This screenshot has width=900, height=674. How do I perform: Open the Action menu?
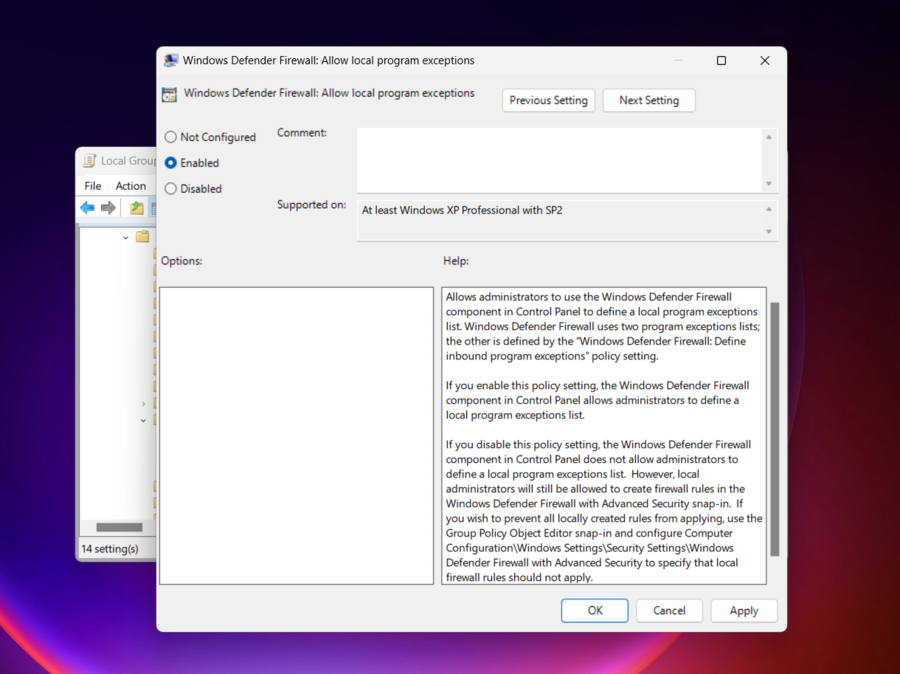point(130,186)
